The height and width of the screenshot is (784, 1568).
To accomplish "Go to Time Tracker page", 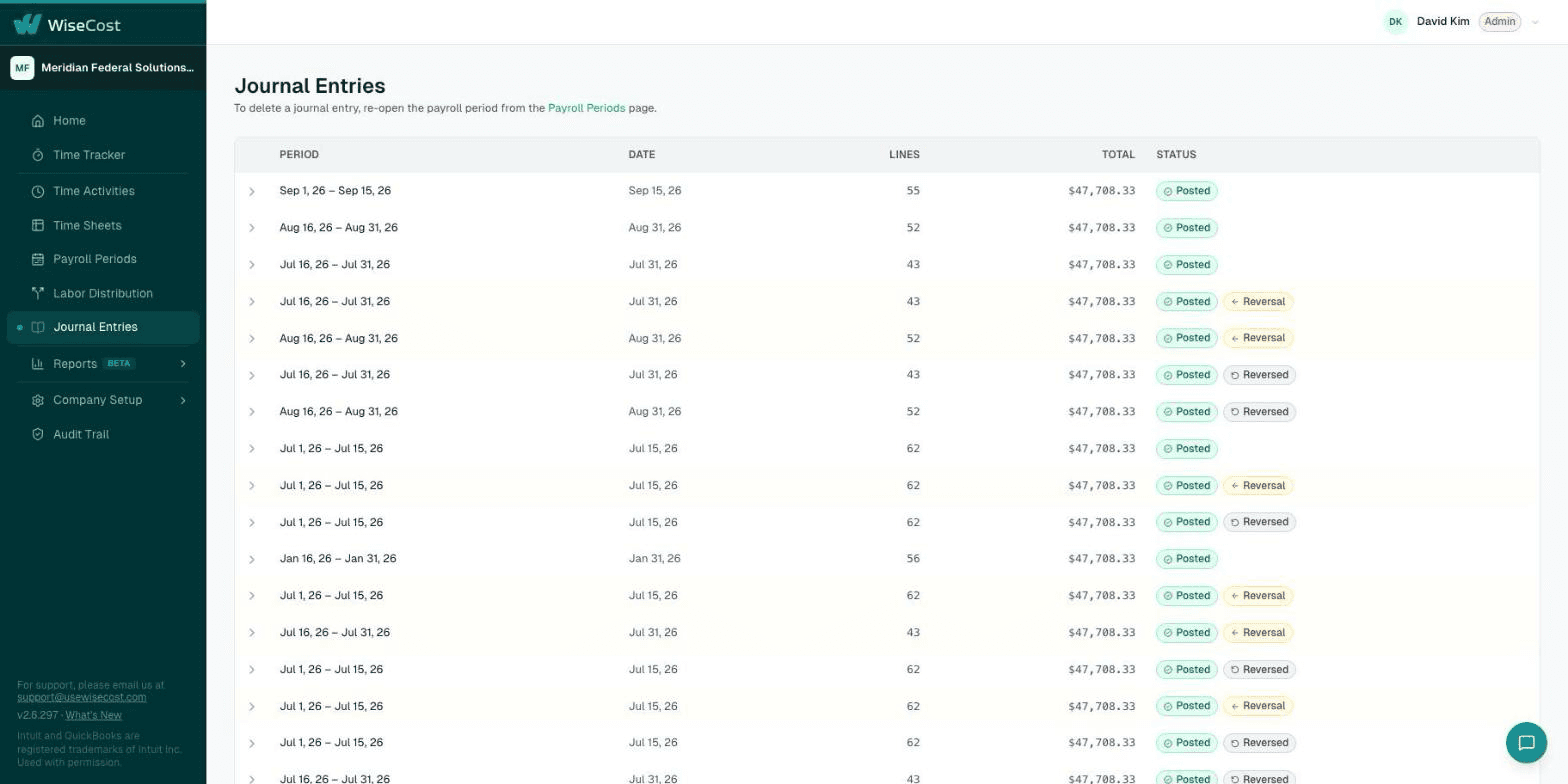I will [x=103, y=155].
